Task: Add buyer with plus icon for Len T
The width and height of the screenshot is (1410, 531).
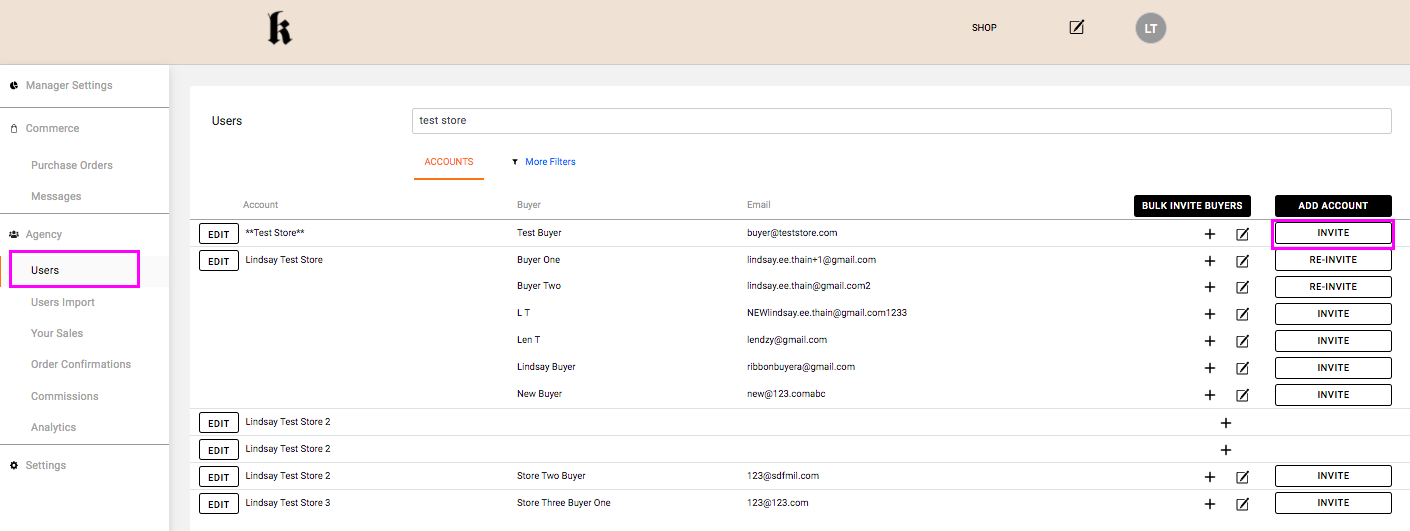Action: pyautogui.click(x=1209, y=342)
